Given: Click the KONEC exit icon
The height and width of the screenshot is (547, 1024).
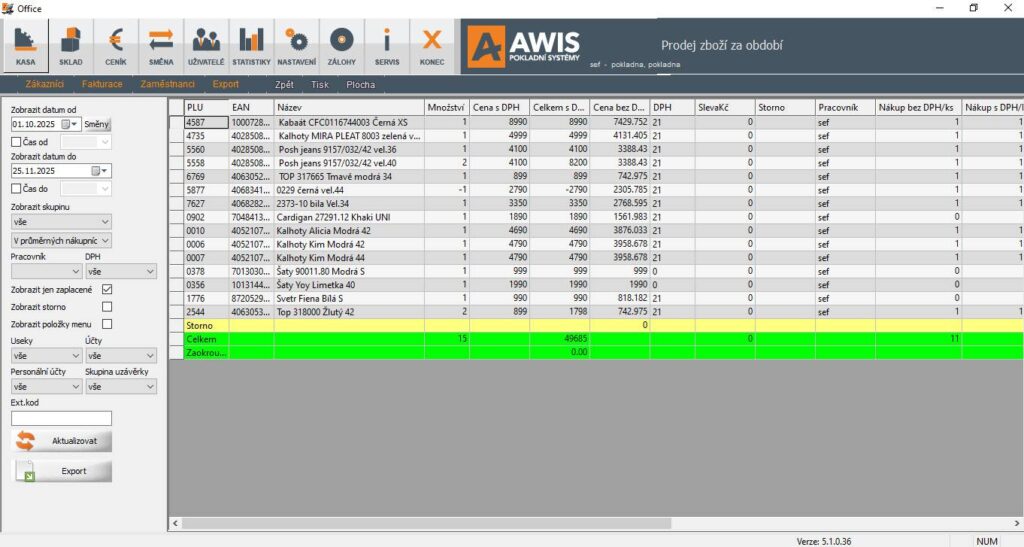Looking at the screenshot, I should click(432, 46).
